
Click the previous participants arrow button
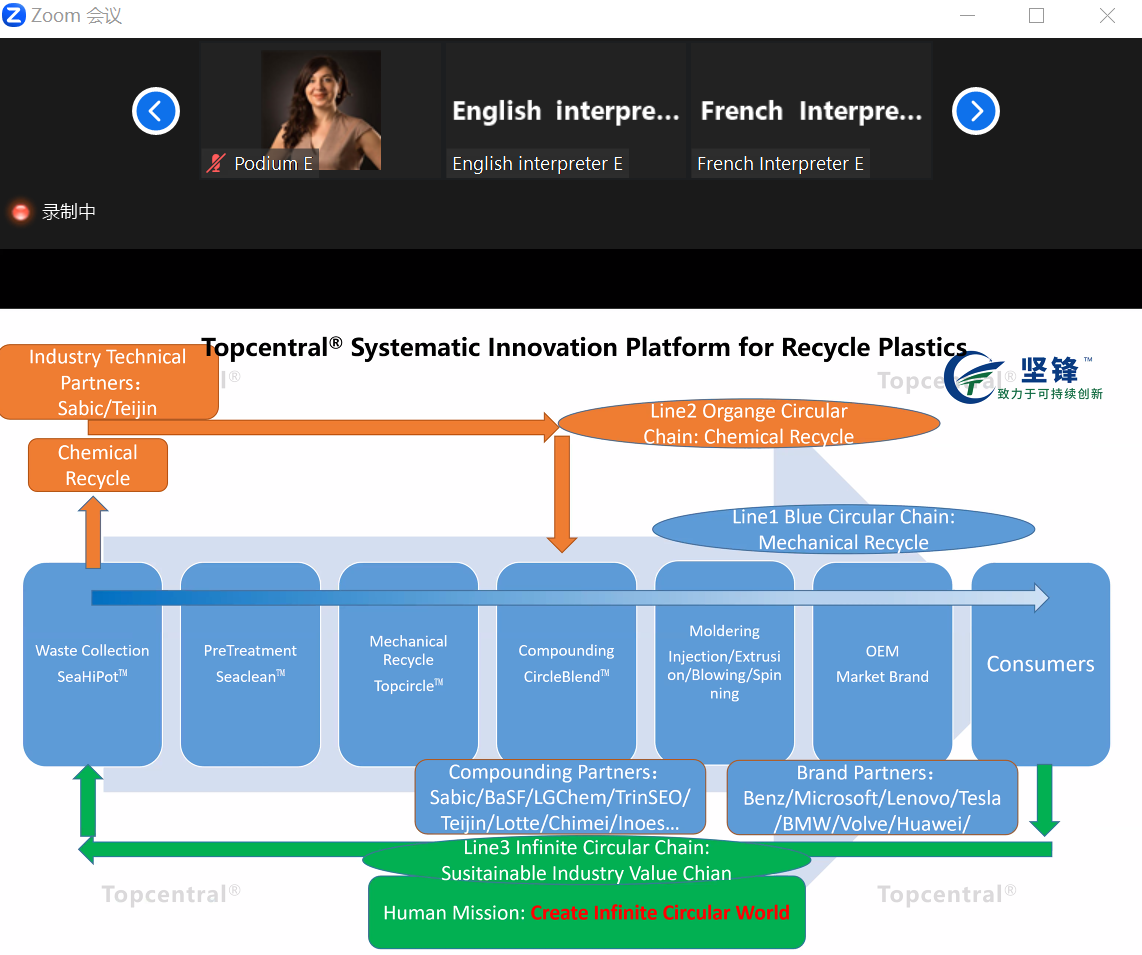[x=156, y=111]
